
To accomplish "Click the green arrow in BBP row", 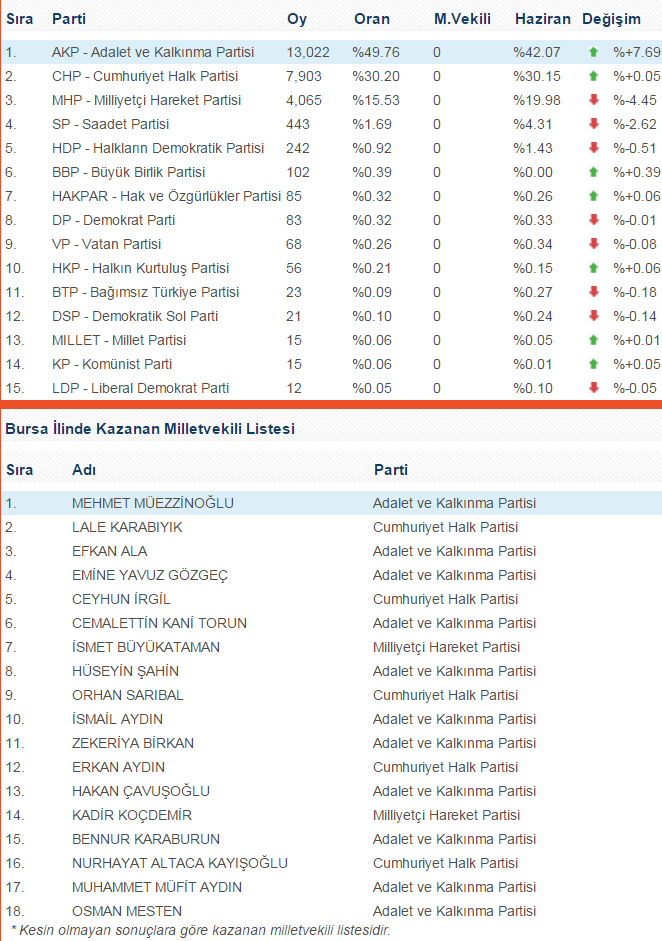I will tap(593, 172).
